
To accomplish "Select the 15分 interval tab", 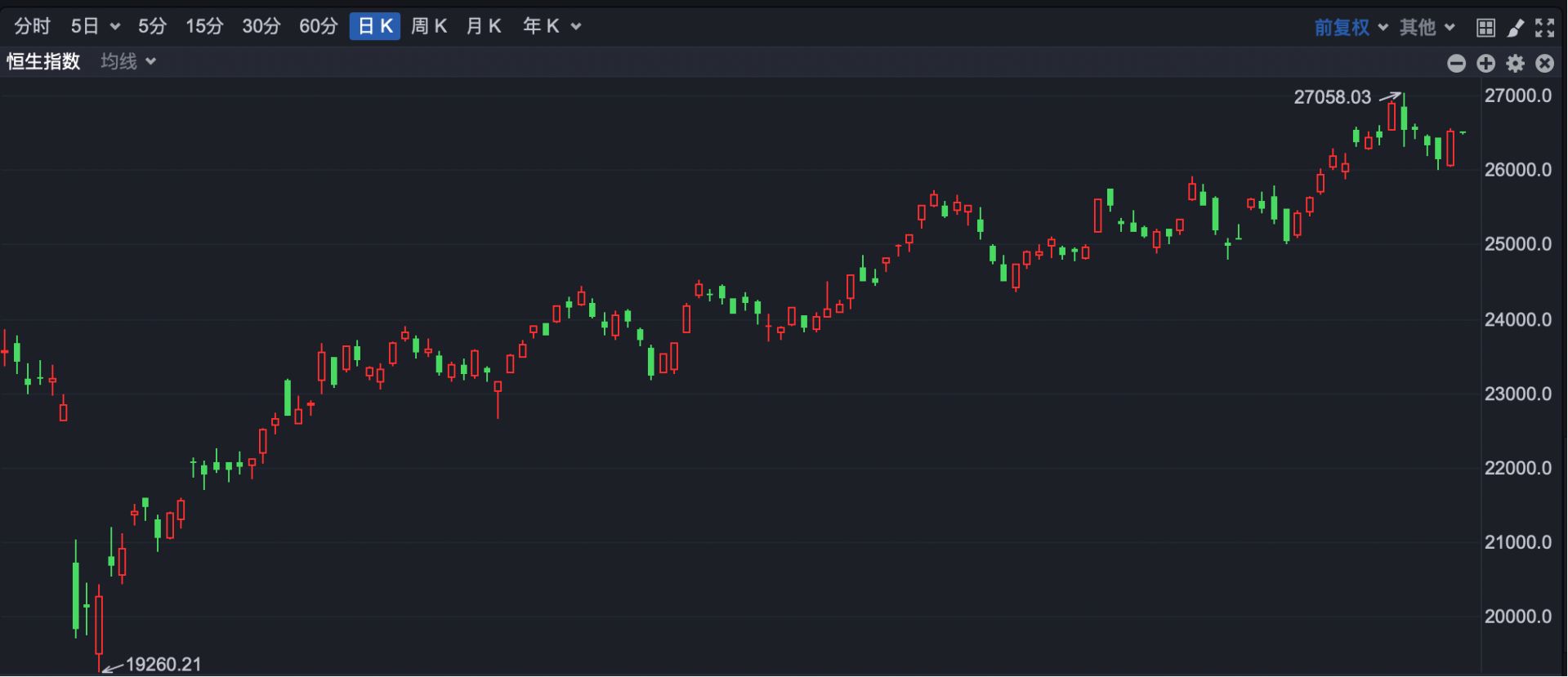I will [x=204, y=27].
